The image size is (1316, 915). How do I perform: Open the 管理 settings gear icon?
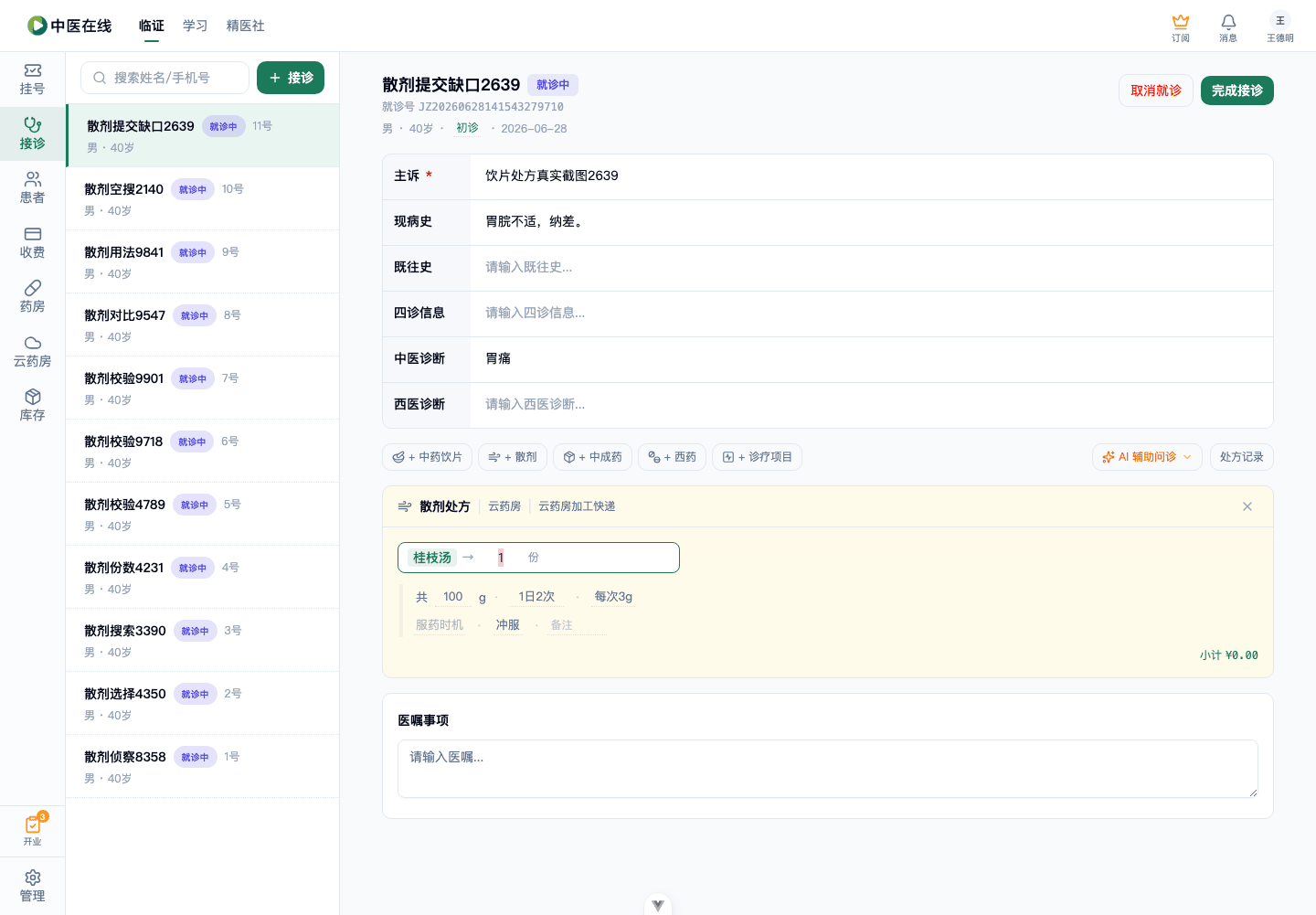tap(32, 887)
